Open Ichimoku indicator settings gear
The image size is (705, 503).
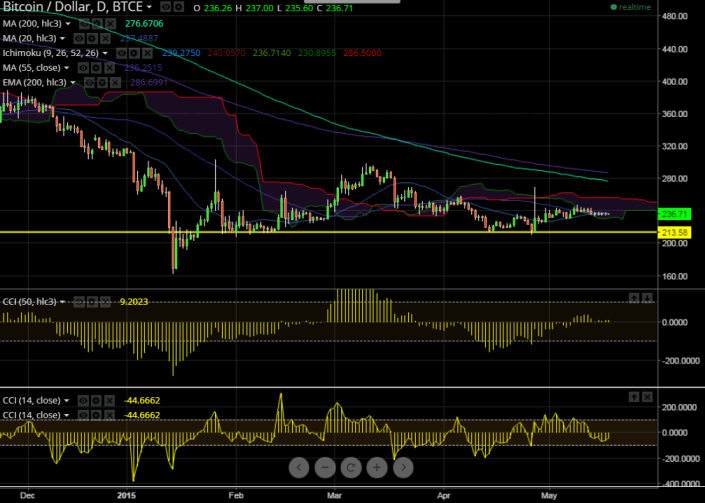pyautogui.click(x=134, y=53)
